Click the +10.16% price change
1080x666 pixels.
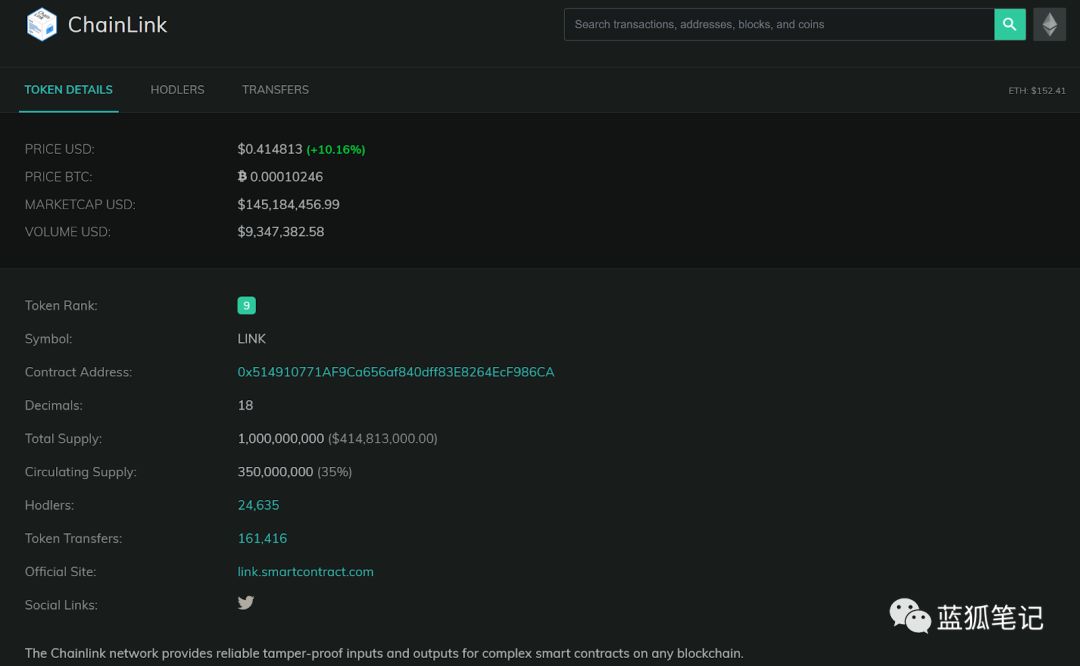pyautogui.click(x=336, y=149)
